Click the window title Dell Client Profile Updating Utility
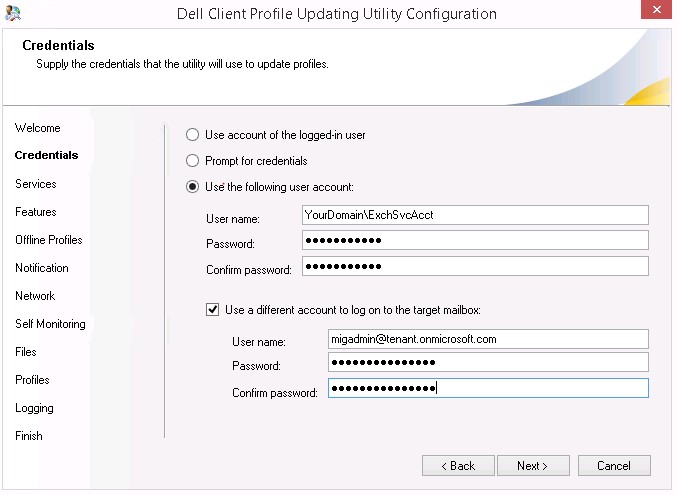Screen dimensions: 677x495 [x=337, y=14]
